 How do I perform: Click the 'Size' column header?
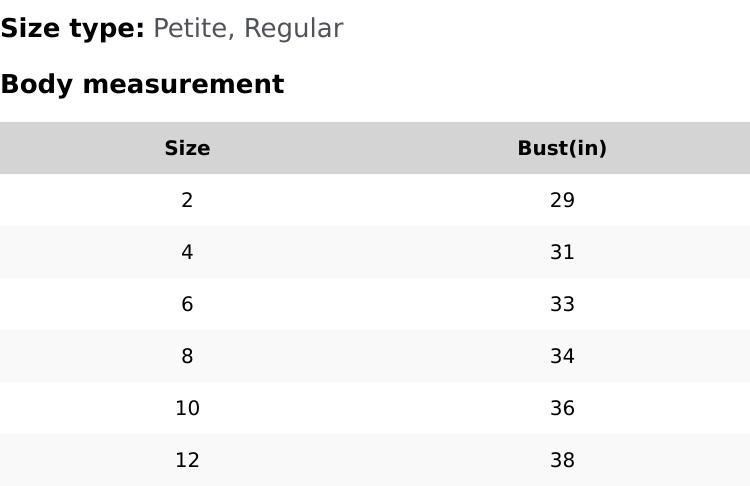point(187,149)
